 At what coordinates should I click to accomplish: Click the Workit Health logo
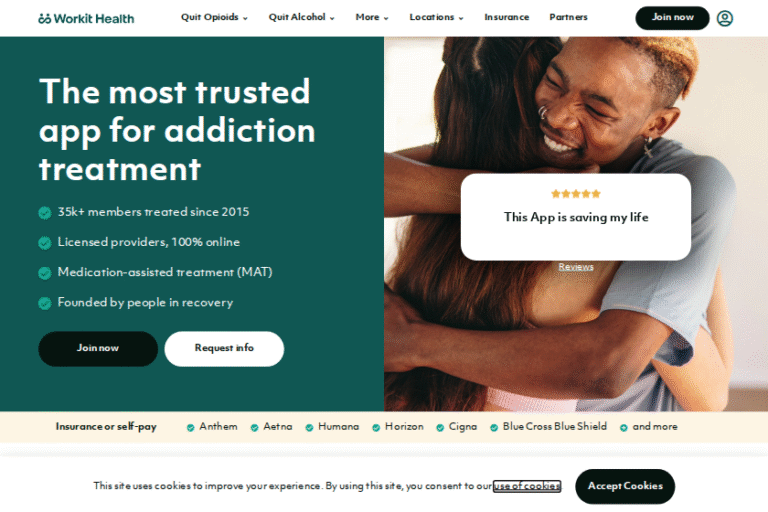pyautogui.click(x=86, y=19)
